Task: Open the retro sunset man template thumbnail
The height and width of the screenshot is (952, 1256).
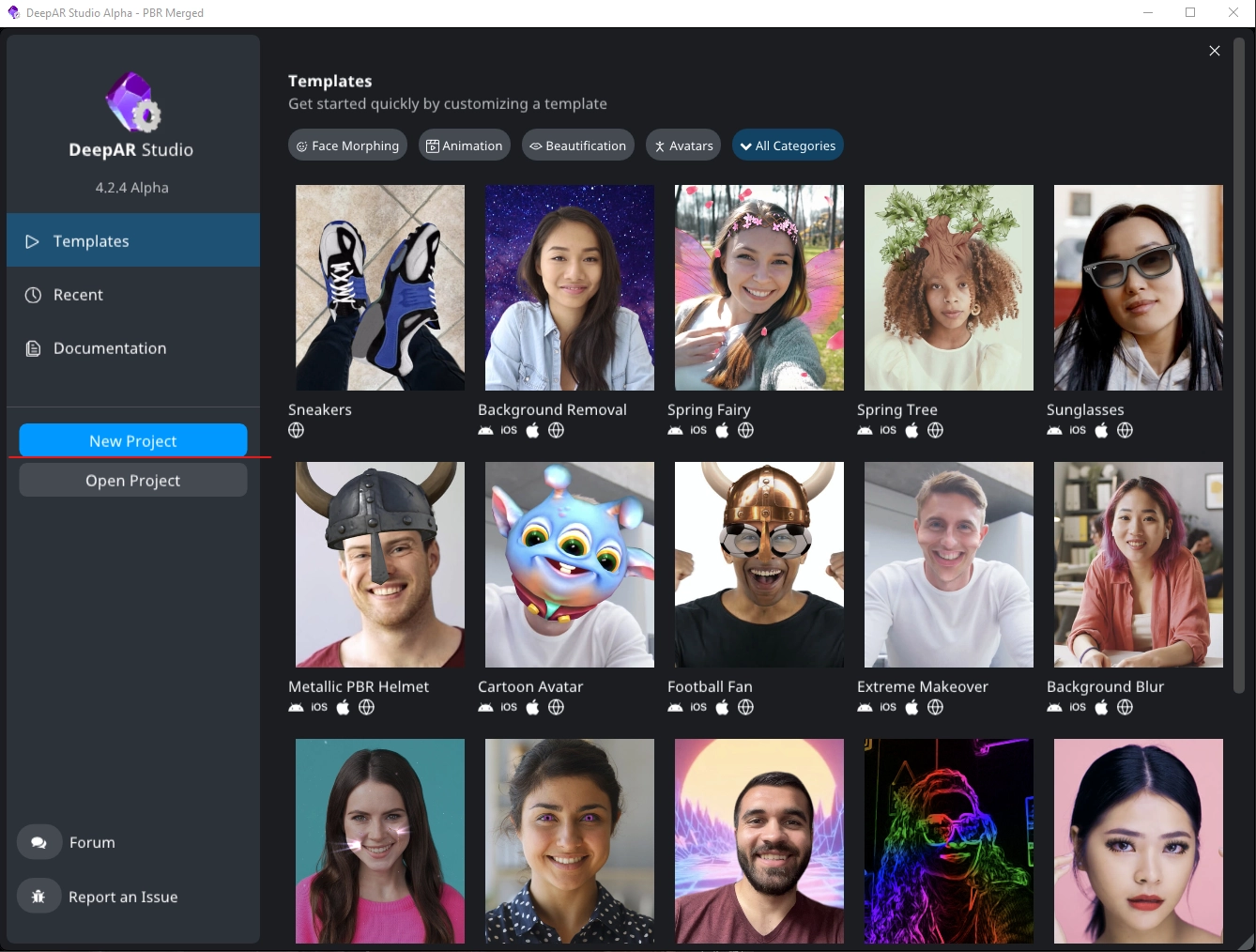Action: (x=759, y=841)
